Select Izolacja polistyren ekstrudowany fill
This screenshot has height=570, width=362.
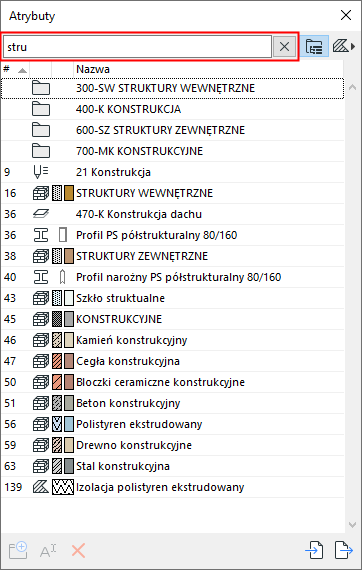tap(173, 487)
